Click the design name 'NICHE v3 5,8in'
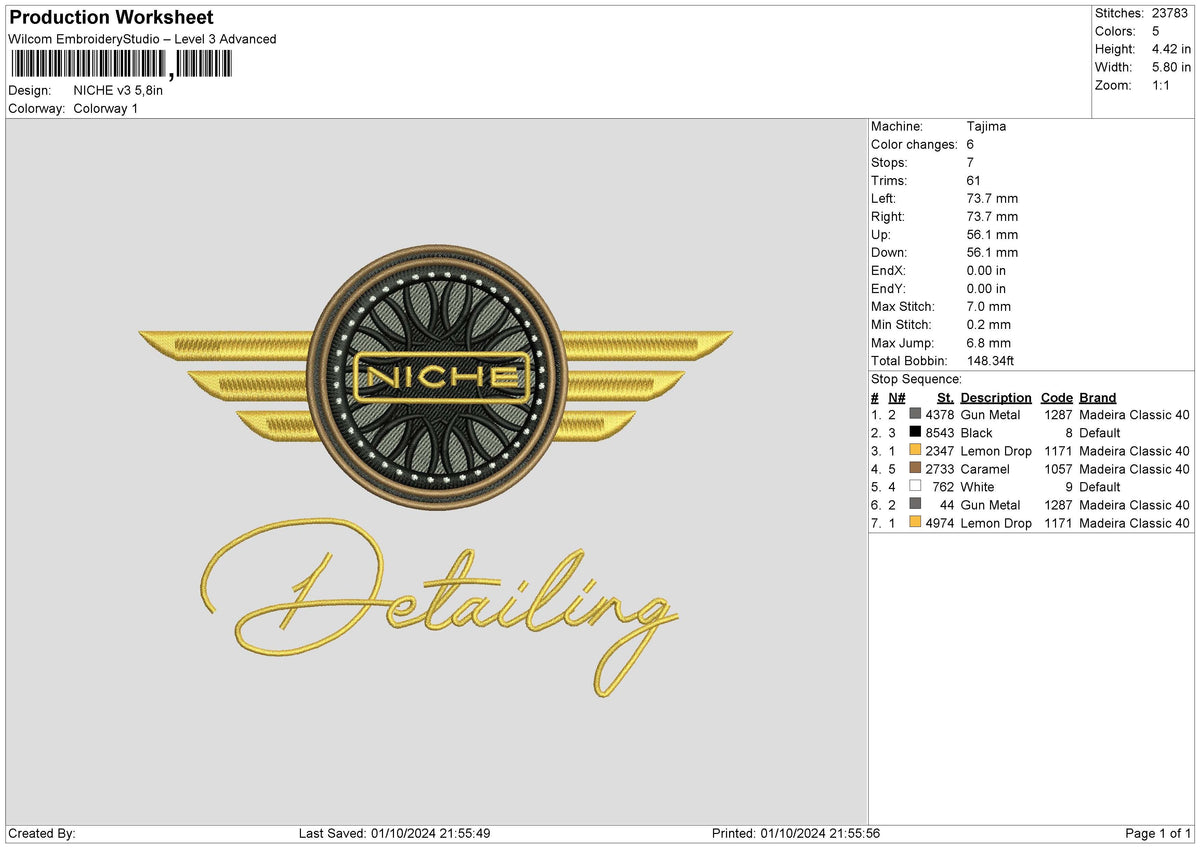1200x848 pixels. (118, 90)
